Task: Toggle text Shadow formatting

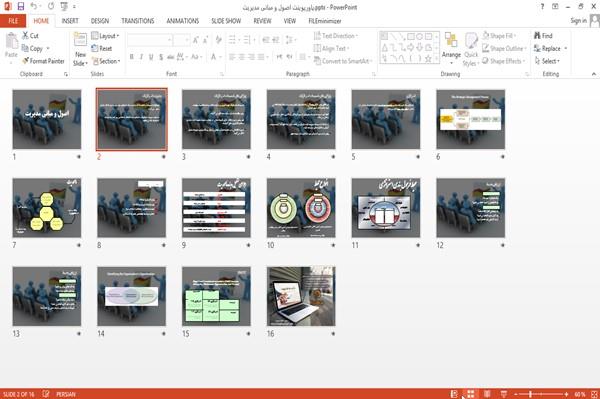Action: 161,57
